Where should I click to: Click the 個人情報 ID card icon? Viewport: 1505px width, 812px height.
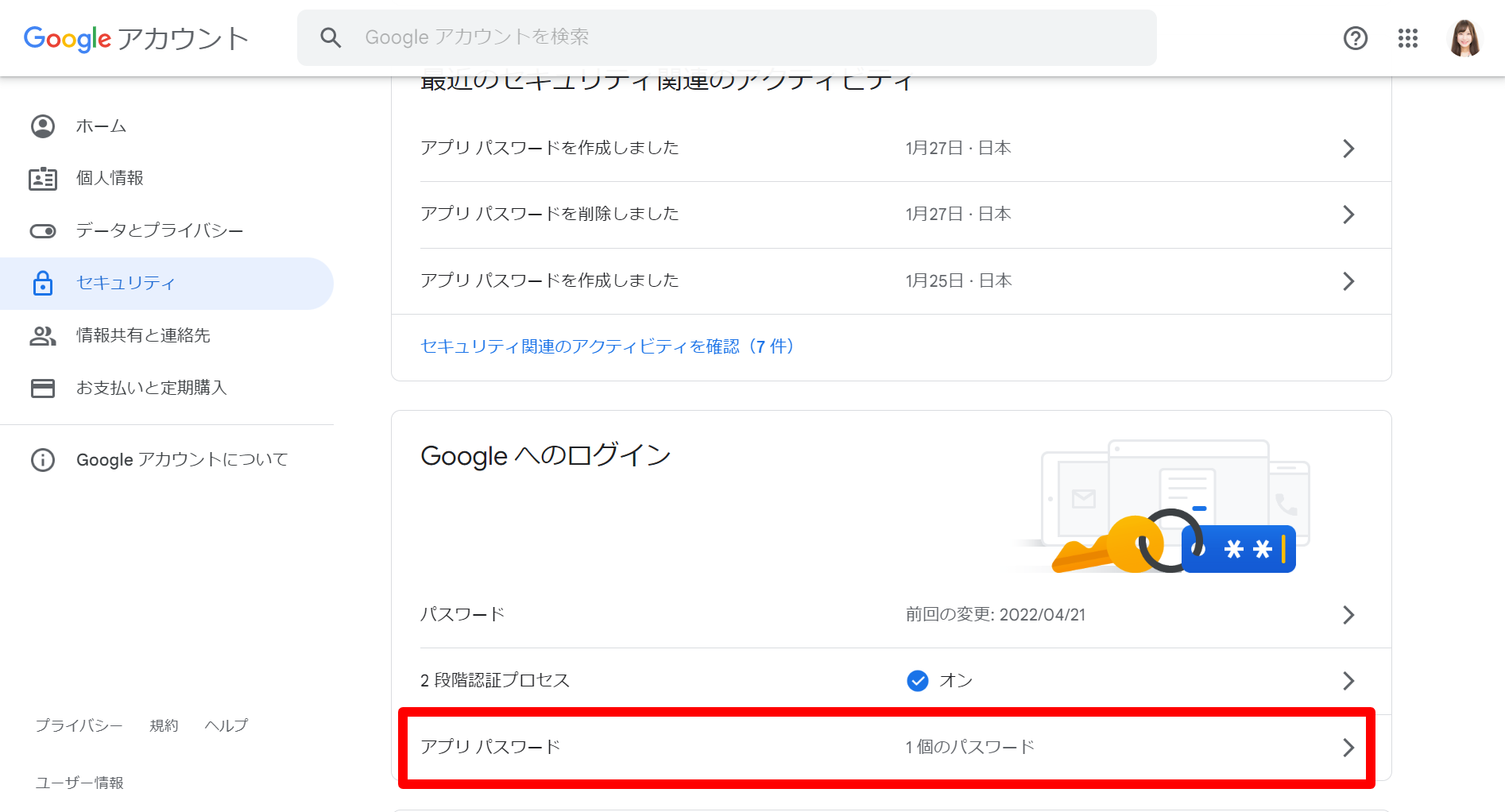coord(43,178)
